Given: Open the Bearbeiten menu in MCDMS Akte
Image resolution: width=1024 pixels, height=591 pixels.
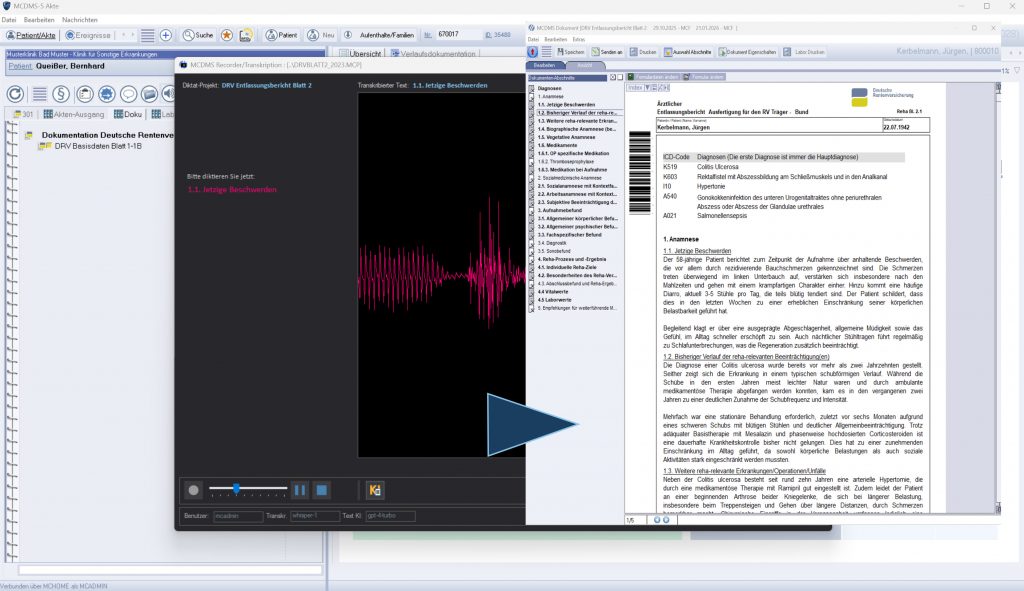Looking at the screenshot, I should pyautogui.click(x=37, y=19).
